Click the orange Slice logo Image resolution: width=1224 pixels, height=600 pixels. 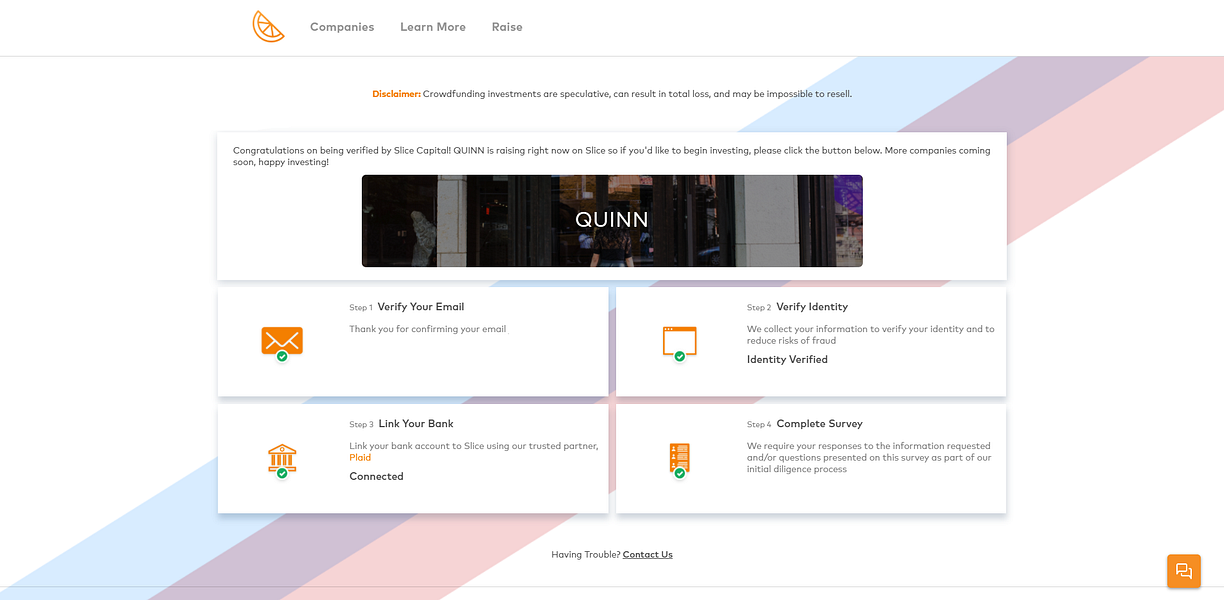(x=268, y=27)
